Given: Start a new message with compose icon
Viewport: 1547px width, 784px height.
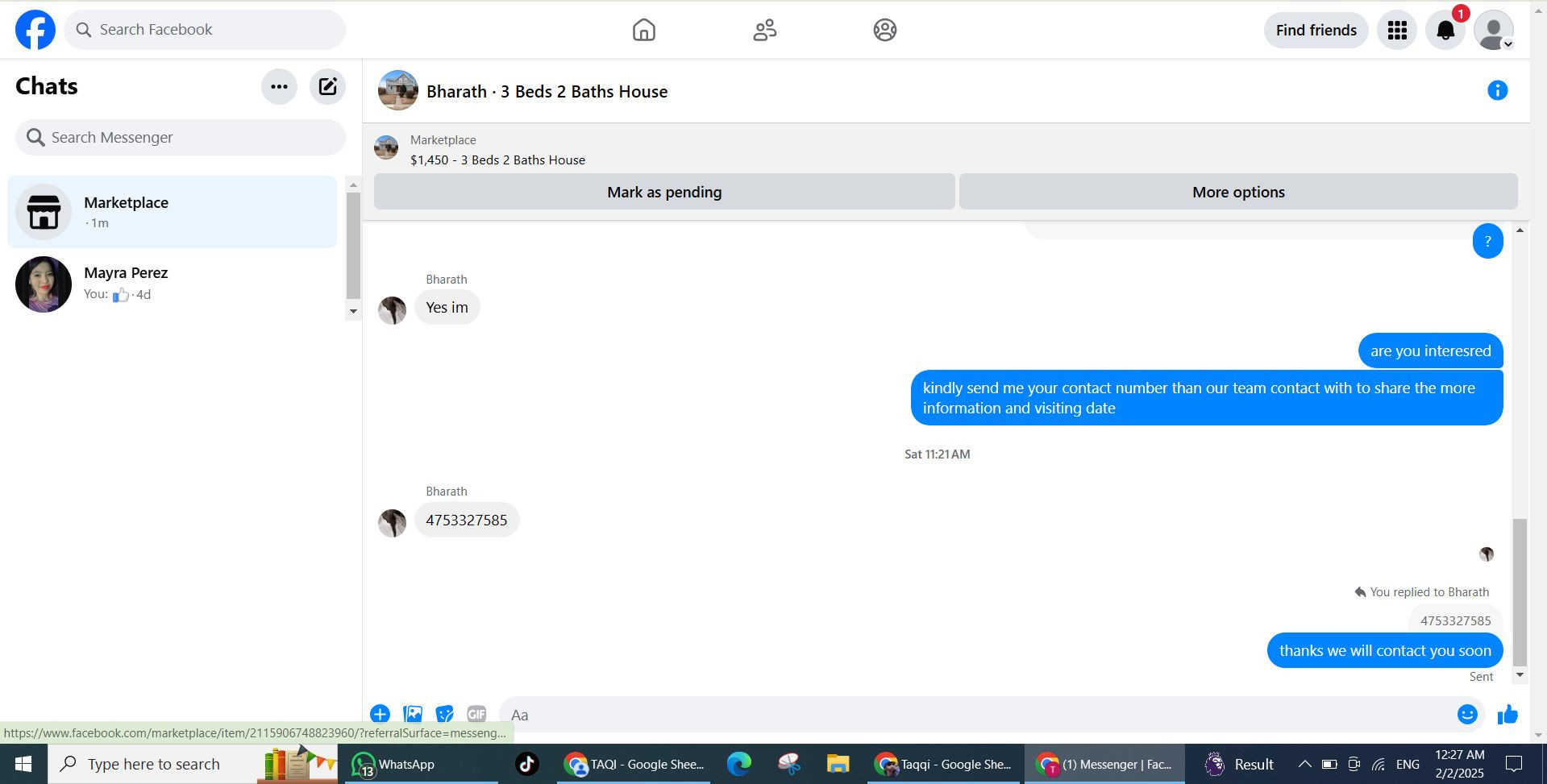Looking at the screenshot, I should point(327,86).
